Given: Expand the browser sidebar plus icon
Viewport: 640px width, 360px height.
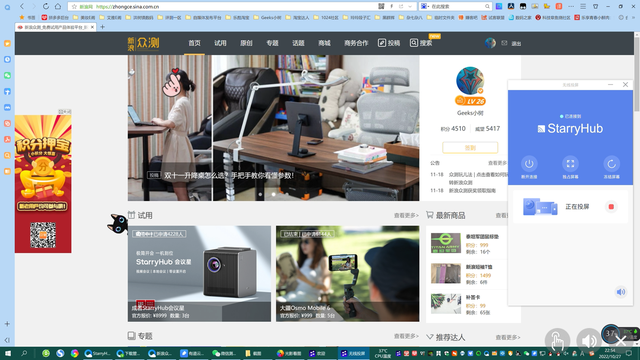Looking at the screenshot, I should pyautogui.click(x=7, y=324).
